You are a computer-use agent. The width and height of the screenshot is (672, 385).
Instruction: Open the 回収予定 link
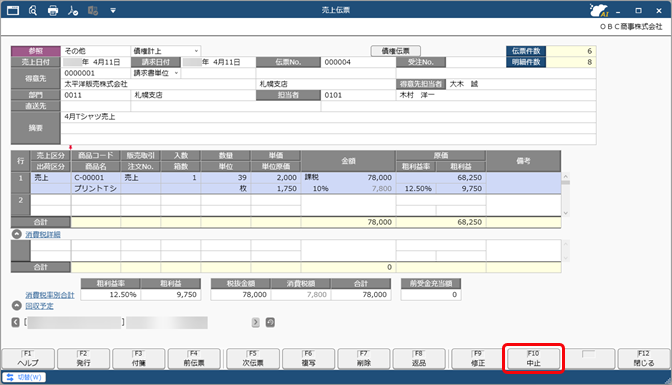click(39, 306)
